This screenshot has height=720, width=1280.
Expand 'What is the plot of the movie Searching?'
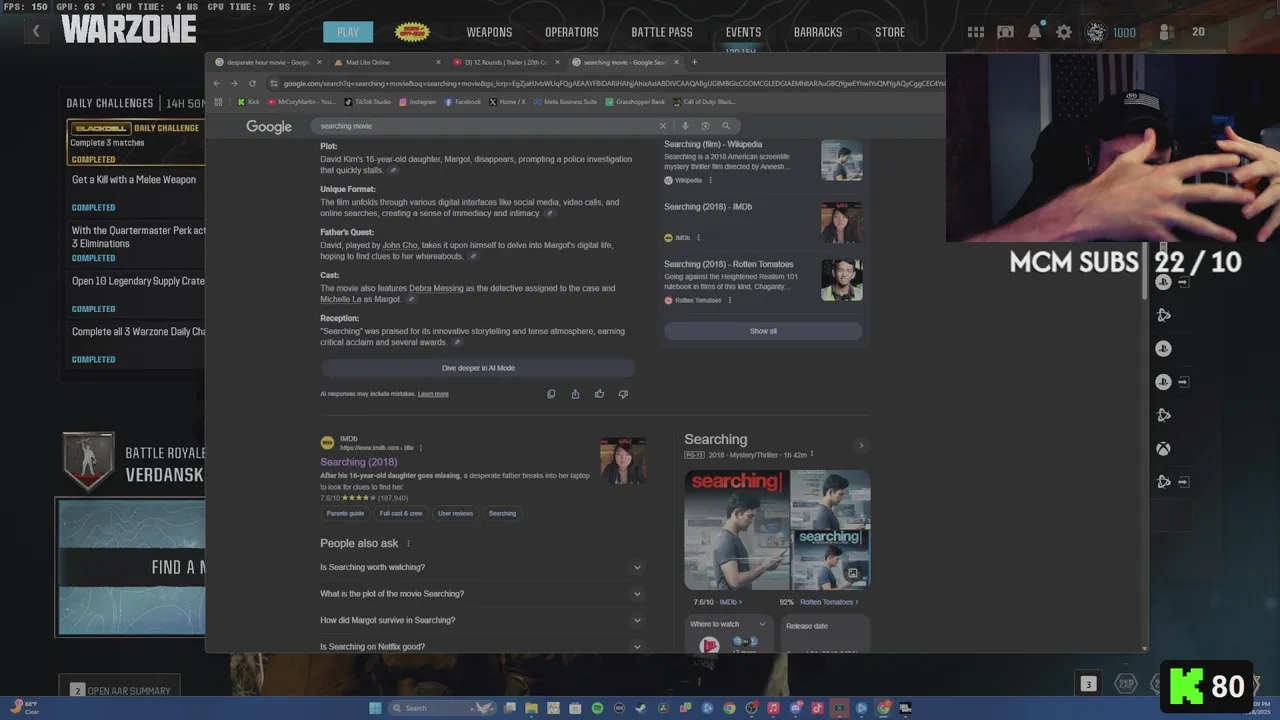pos(481,594)
